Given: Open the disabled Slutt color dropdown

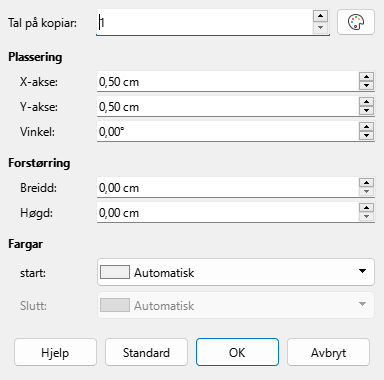Looking at the screenshot, I should click(x=236, y=305).
